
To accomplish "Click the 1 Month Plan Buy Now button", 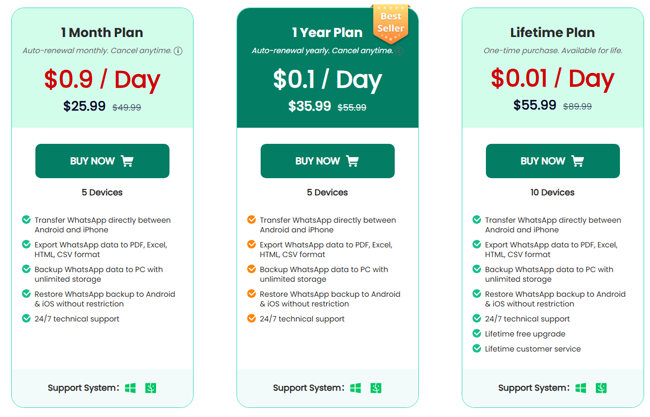I will point(102,161).
